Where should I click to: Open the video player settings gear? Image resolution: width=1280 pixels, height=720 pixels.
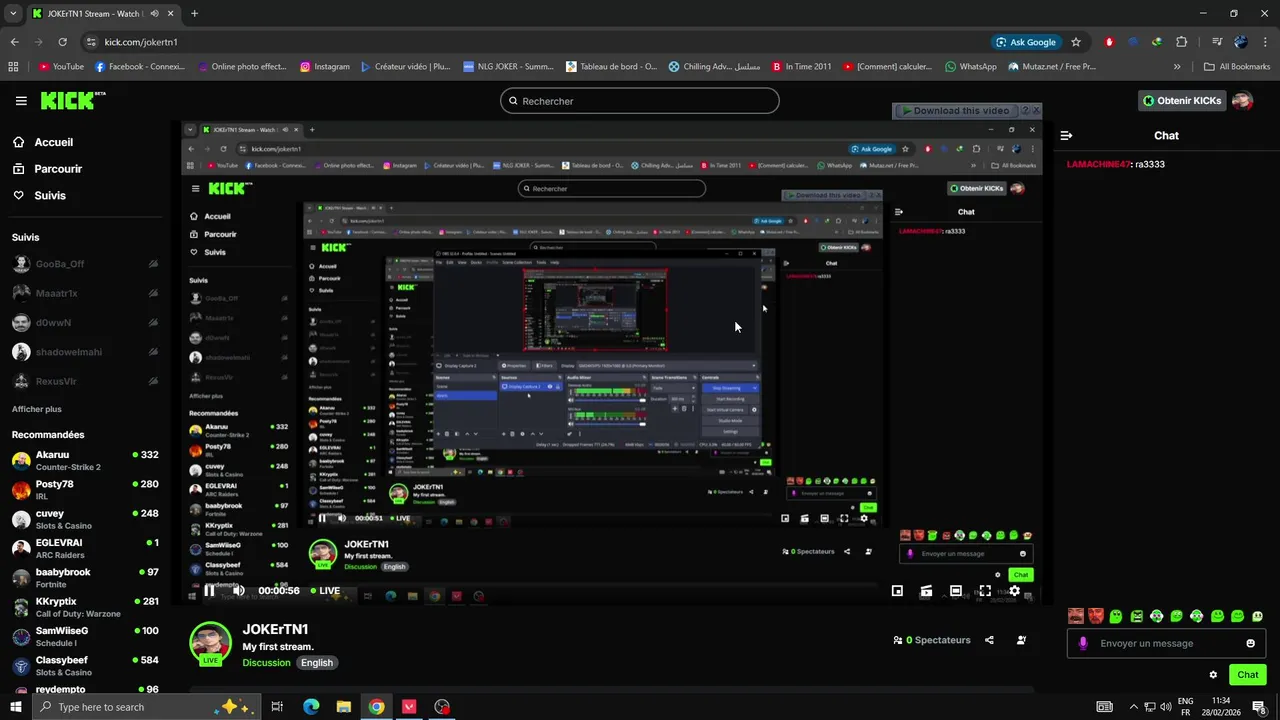coord(1014,591)
